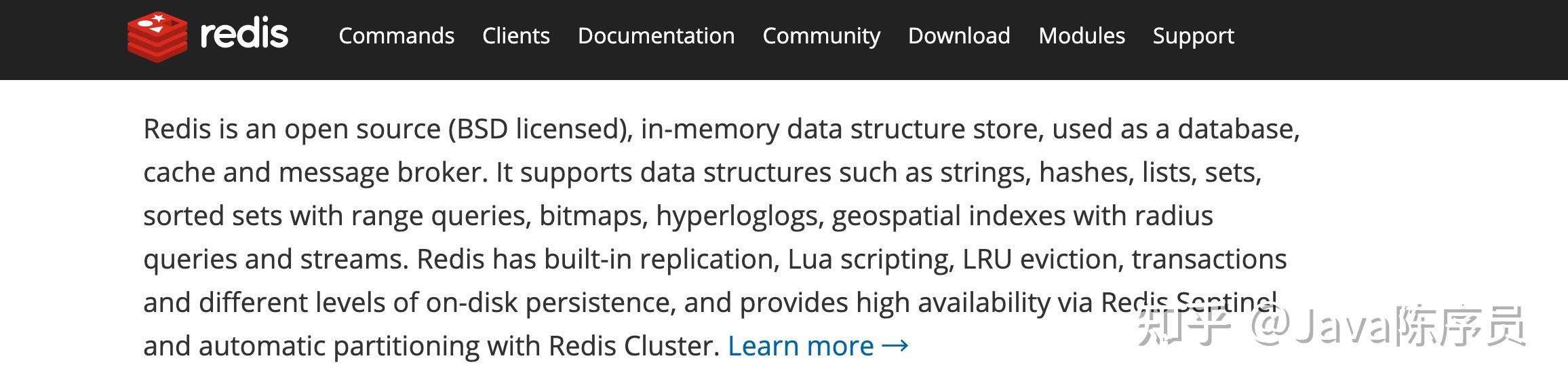Go to the Clients page
The image size is (1568, 388).
pyautogui.click(x=515, y=35)
